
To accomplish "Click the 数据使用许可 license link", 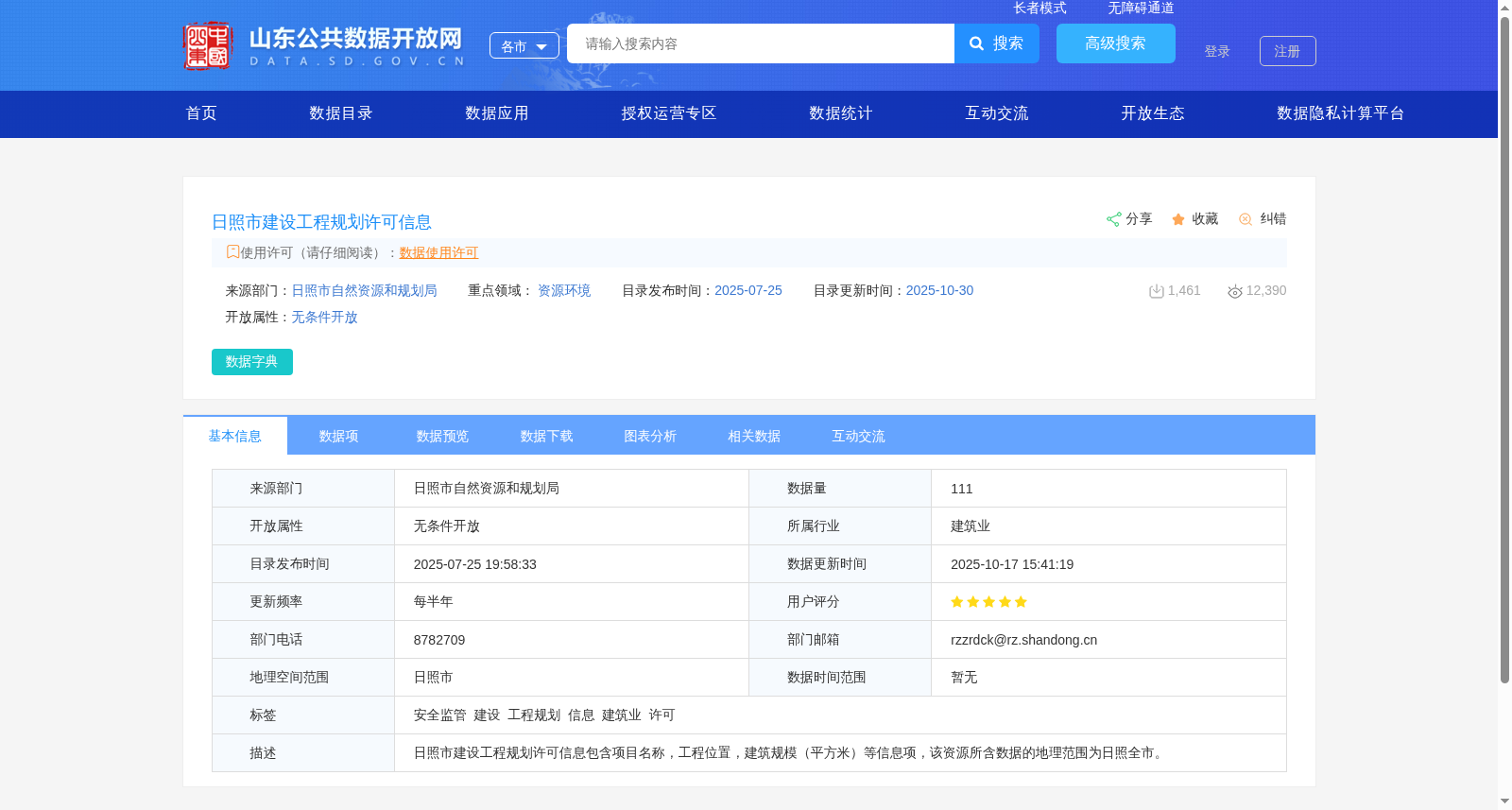I will tap(438, 252).
